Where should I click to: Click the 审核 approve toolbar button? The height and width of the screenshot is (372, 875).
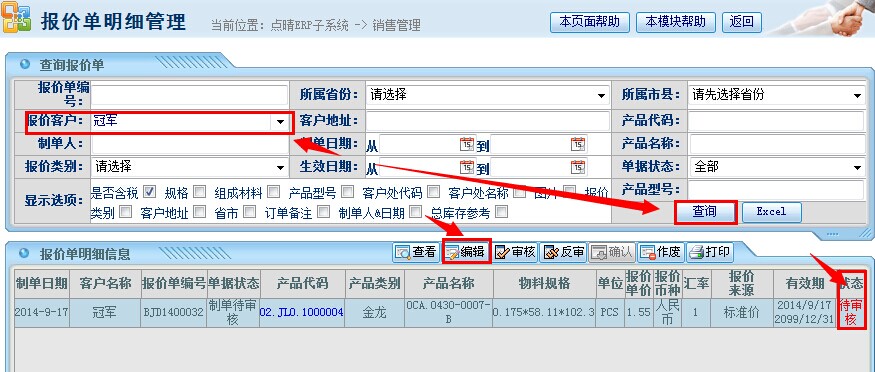pos(515,252)
